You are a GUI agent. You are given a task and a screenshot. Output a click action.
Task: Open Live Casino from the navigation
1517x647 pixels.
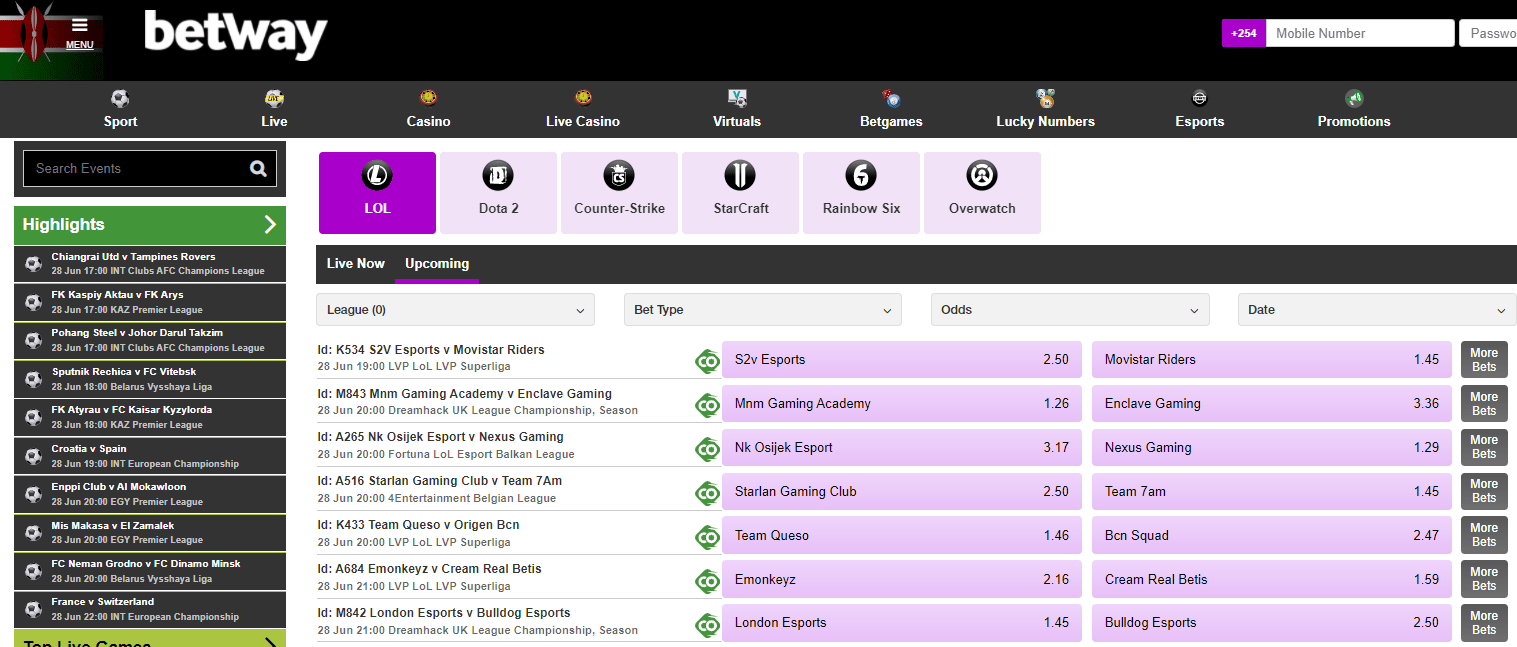point(583,109)
